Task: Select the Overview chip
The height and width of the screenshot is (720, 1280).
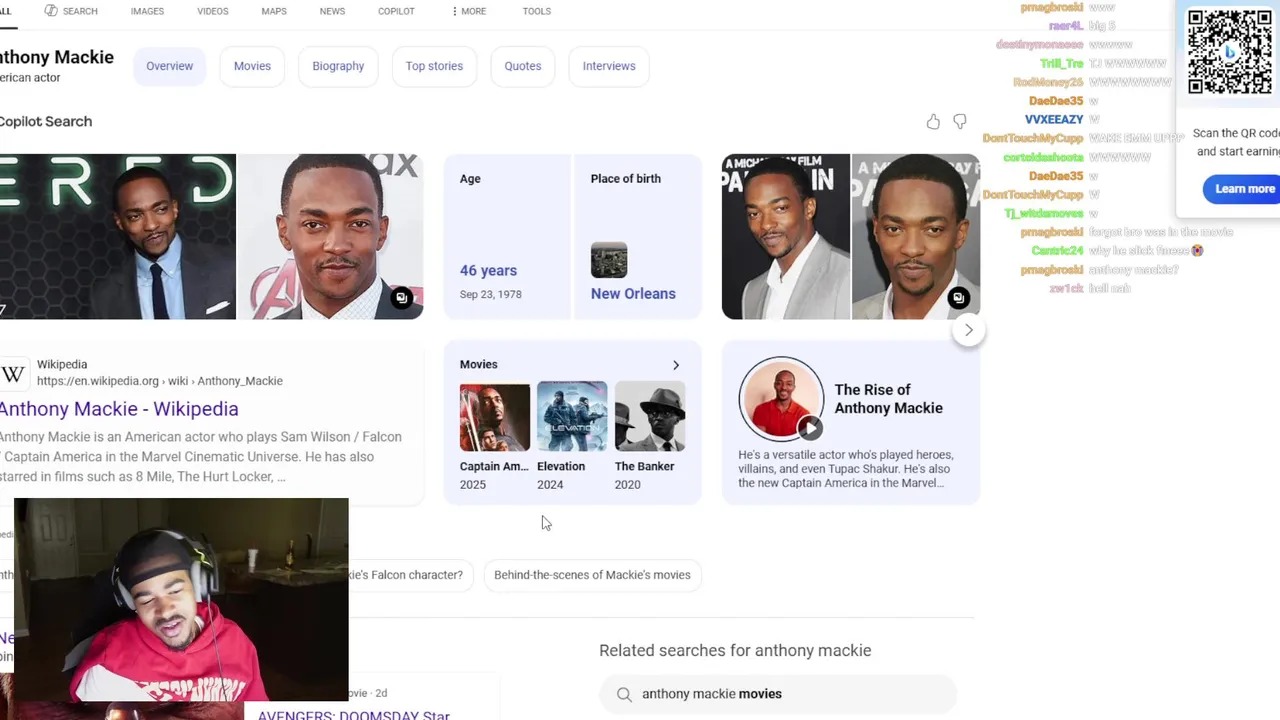Action: tap(169, 66)
